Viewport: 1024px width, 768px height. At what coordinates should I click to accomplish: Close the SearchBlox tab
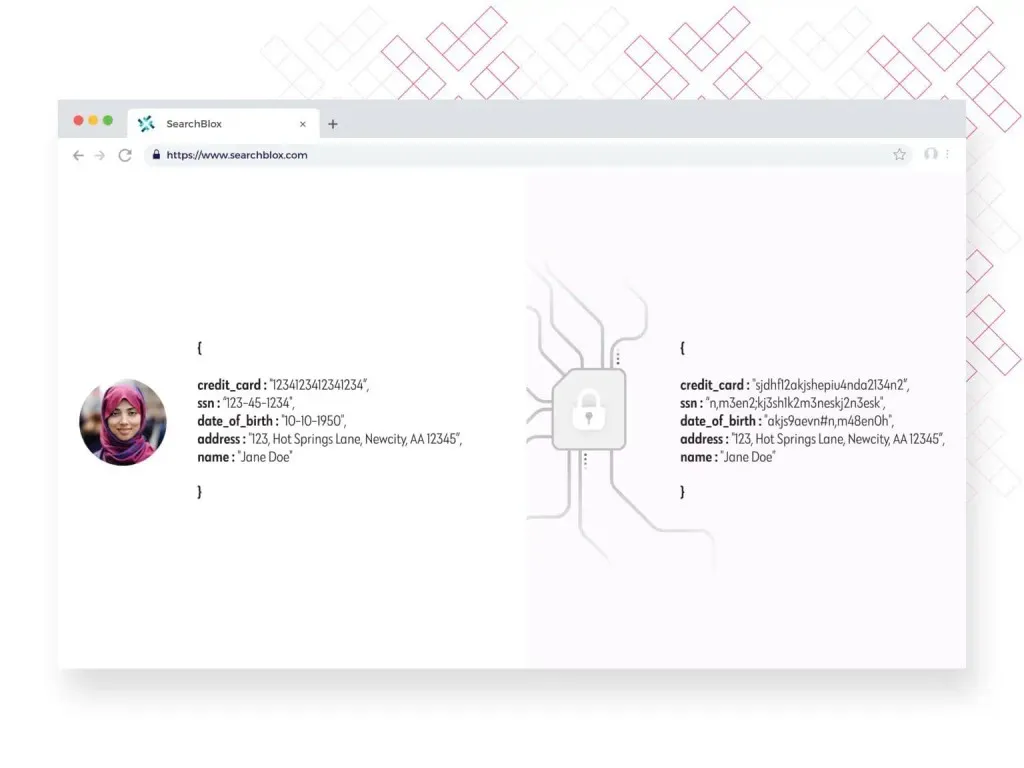coord(302,124)
